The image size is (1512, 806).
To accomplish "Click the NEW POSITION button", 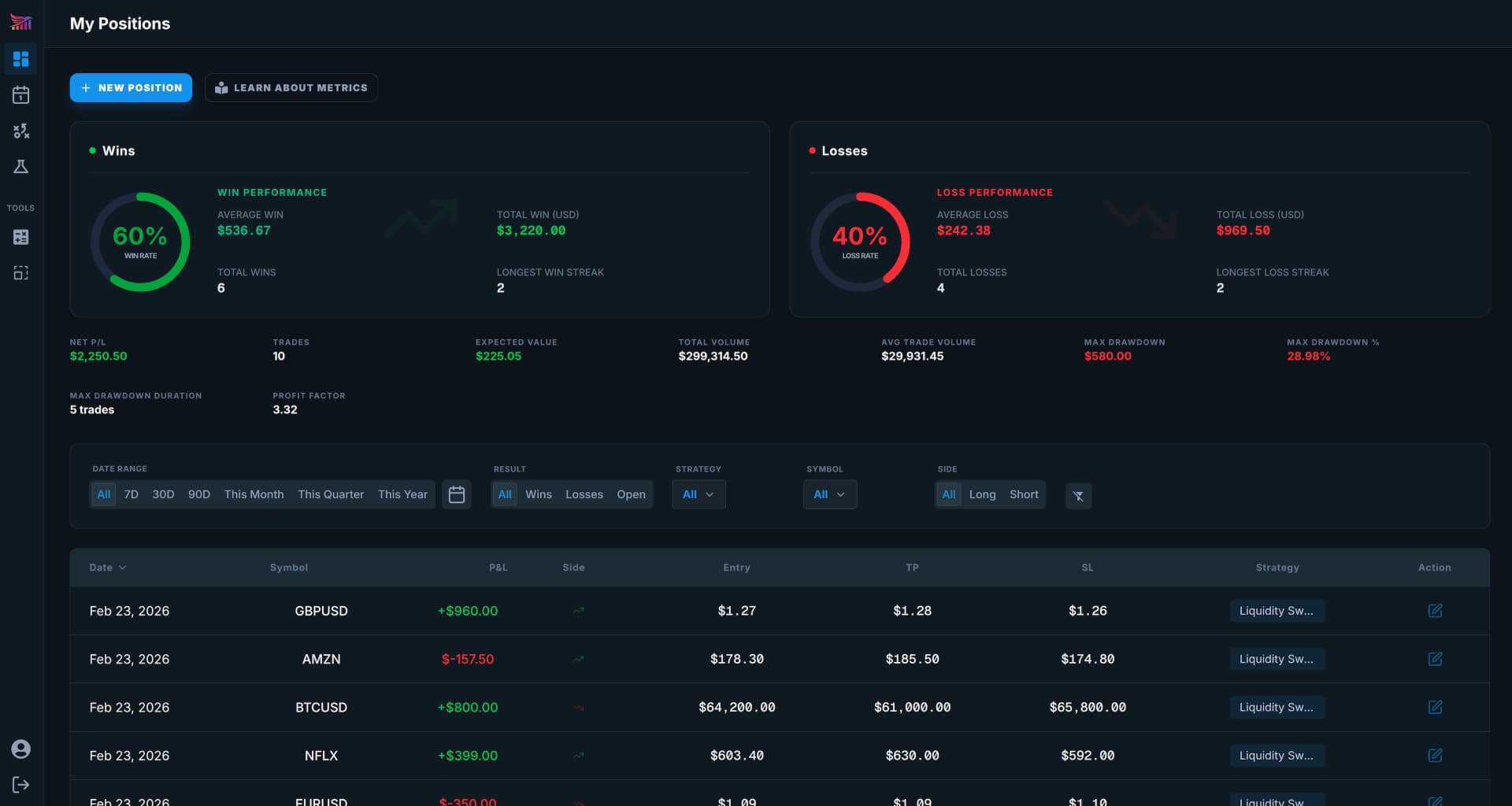I will (x=131, y=87).
